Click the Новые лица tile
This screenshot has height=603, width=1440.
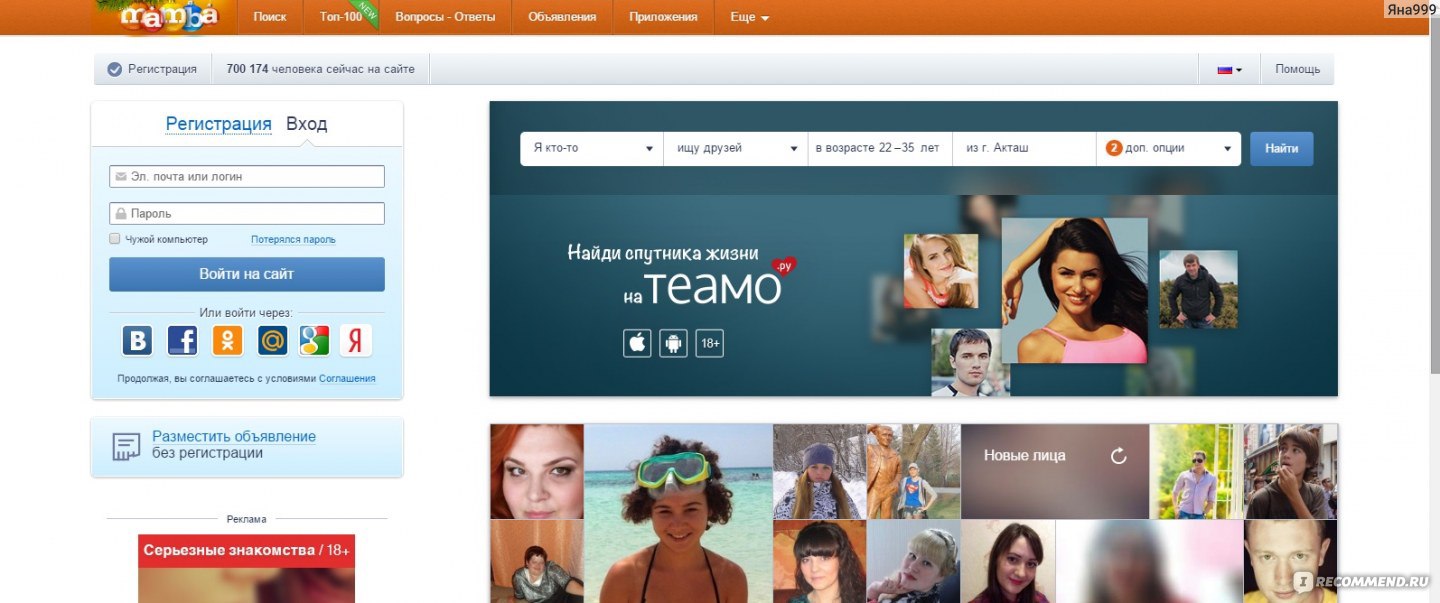coord(1055,471)
